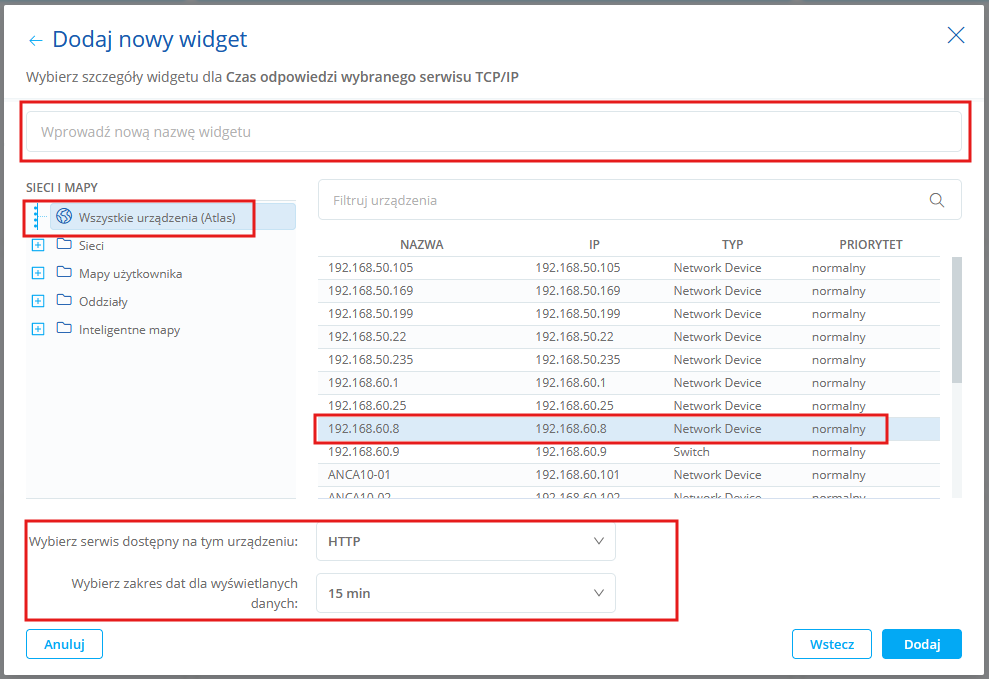The image size is (989, 679).
Task: Open the 15 min date range dropdown
Action: pyautogui.click(x=466, y=593)
